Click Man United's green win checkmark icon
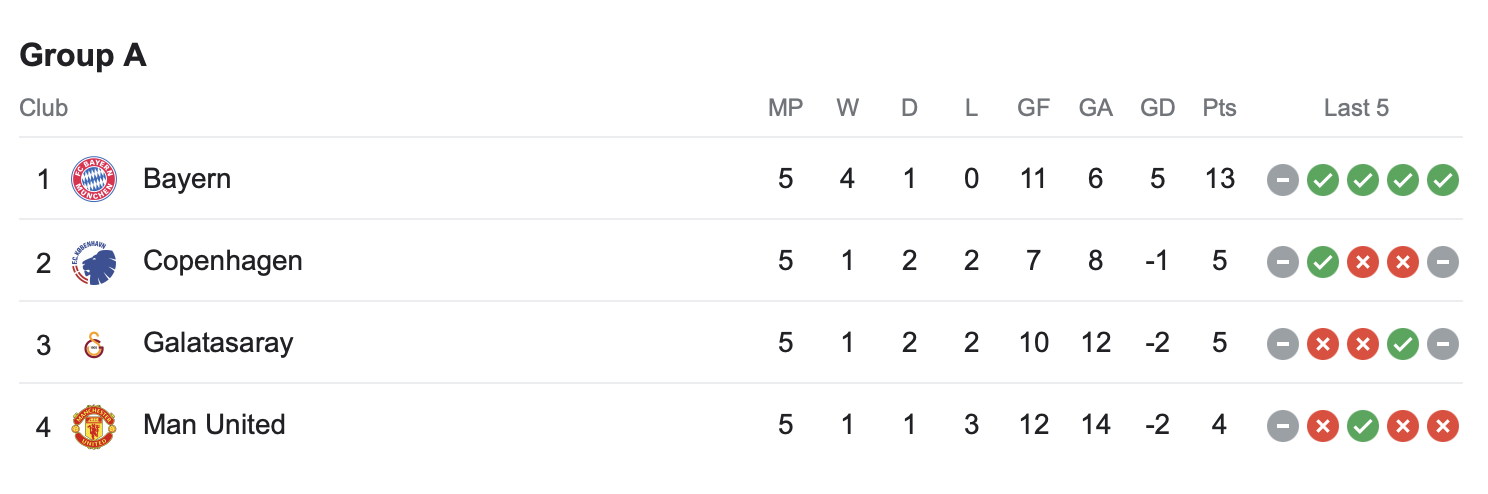This screenshot has width=1488, height=494. click(1362, 426)
